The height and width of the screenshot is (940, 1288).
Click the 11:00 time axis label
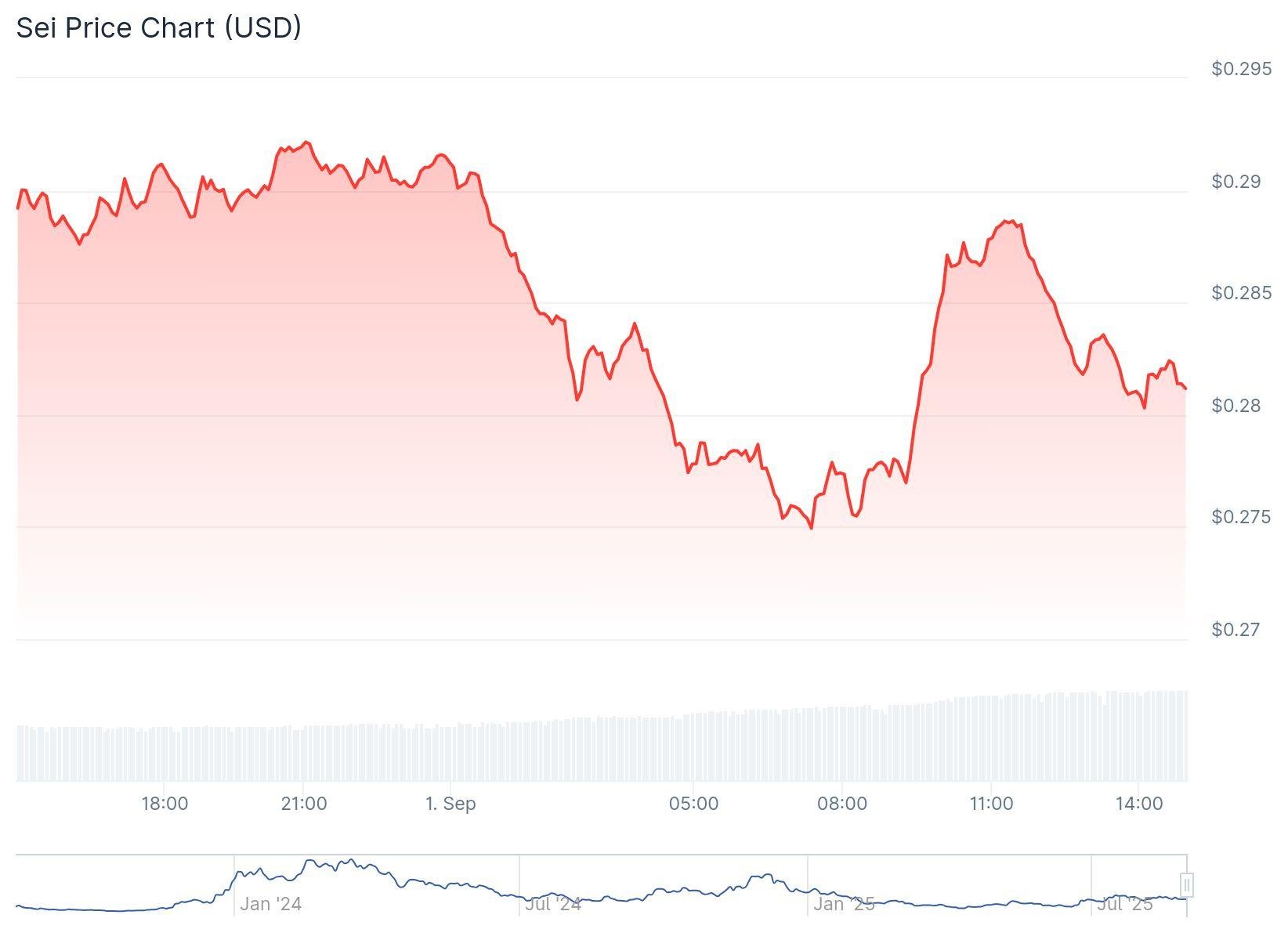[x=991, y=804]
